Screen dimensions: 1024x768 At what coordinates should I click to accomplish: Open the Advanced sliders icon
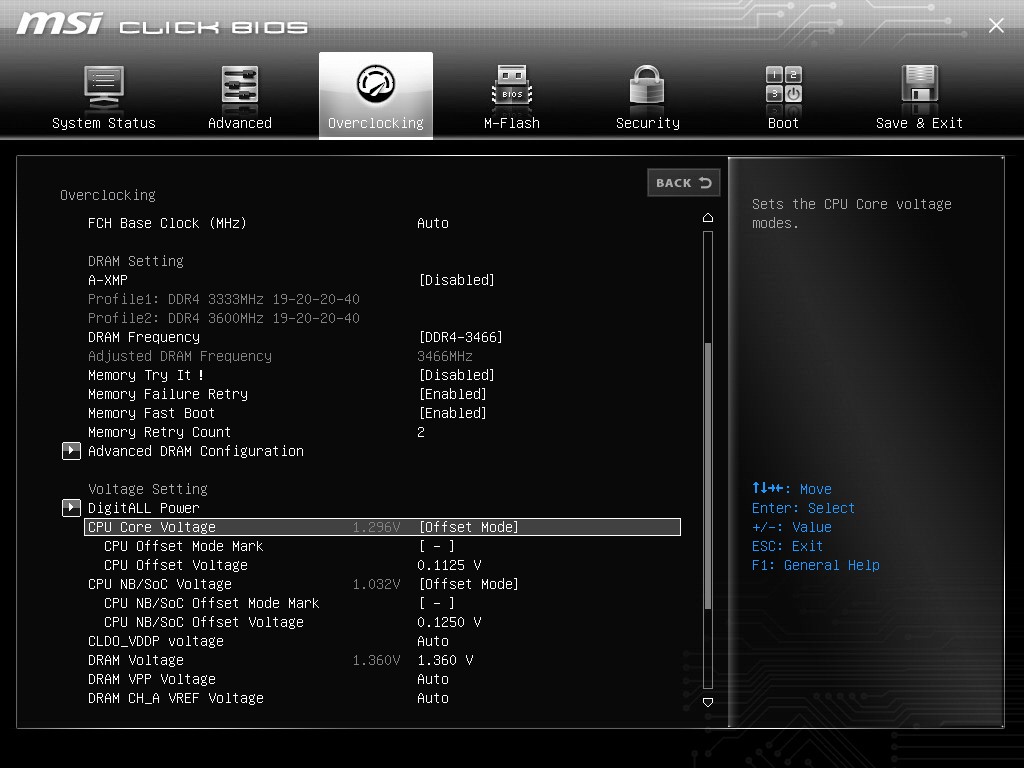point(240,86)
